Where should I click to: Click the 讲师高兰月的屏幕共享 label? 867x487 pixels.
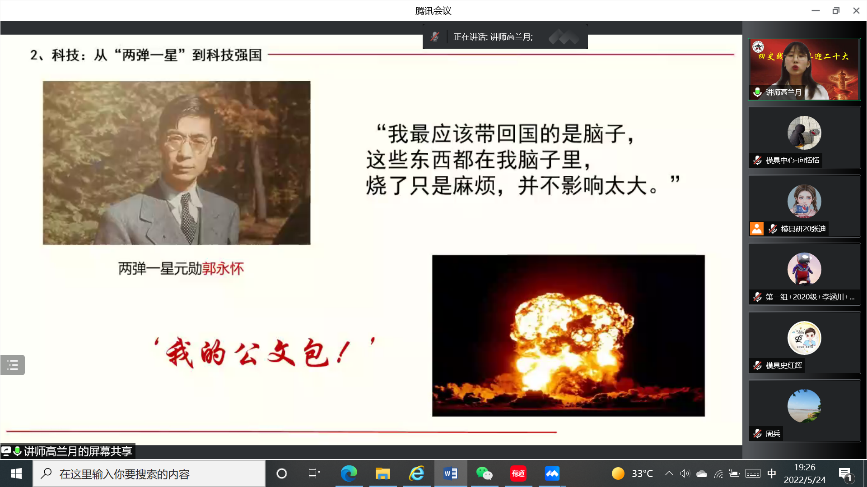78,451
